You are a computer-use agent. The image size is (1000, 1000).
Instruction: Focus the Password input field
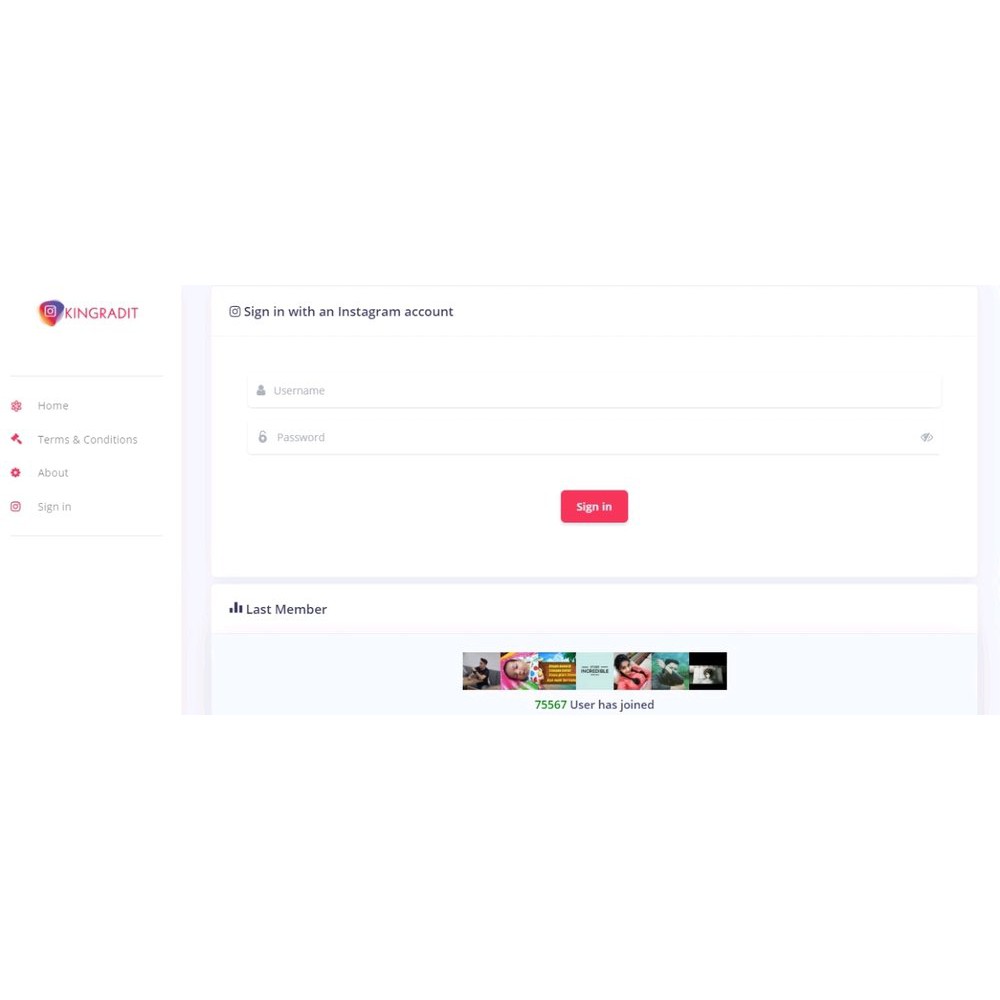[594, 438]
